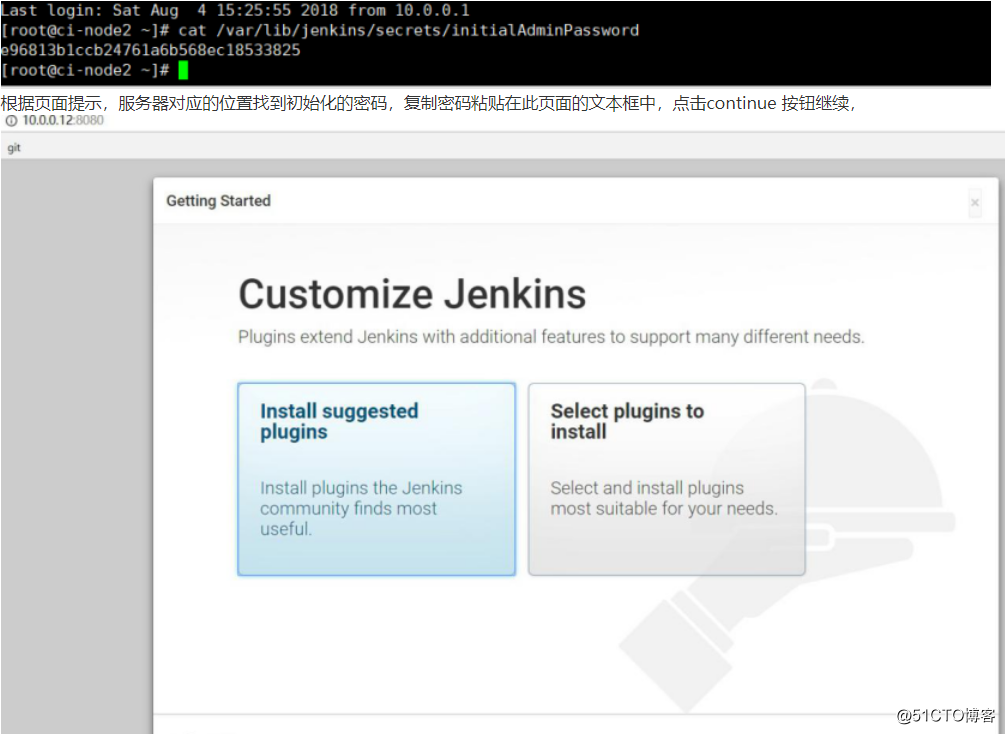Click the Last login terminal line
Viewport: 1005px width, 734px height.
point(235,10)
